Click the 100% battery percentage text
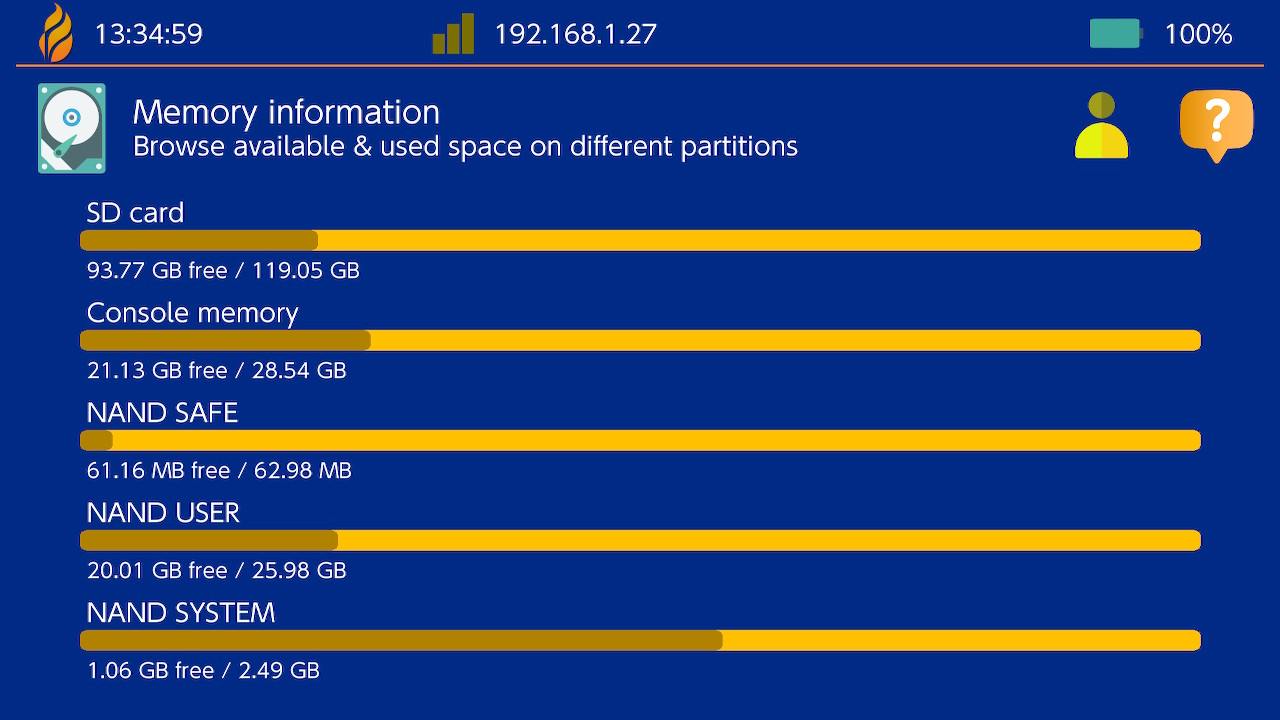Viewport: 1280px width, 720px height. (x=1197, y=34)
